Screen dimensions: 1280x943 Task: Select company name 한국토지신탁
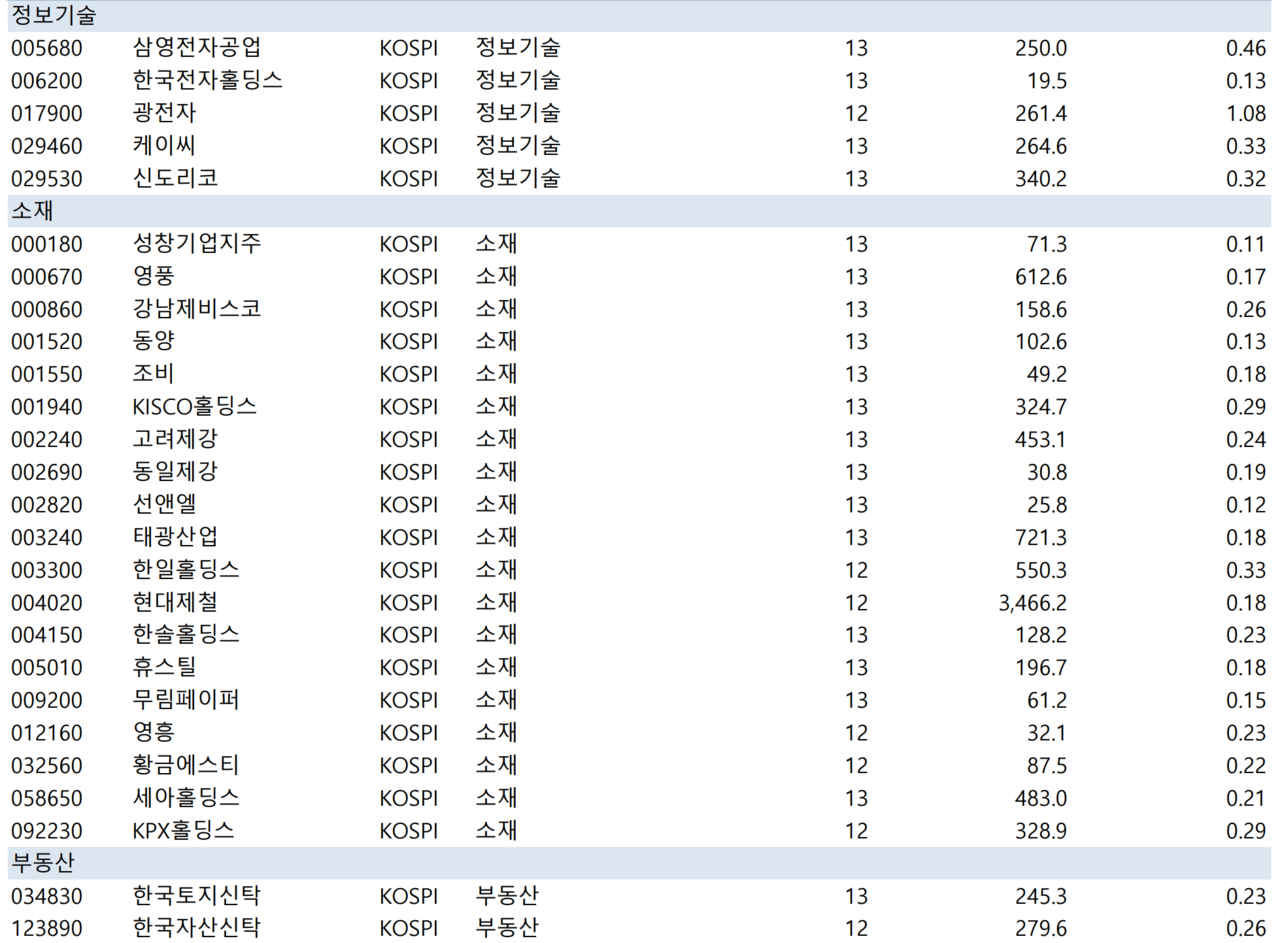(x=197, y=896)
